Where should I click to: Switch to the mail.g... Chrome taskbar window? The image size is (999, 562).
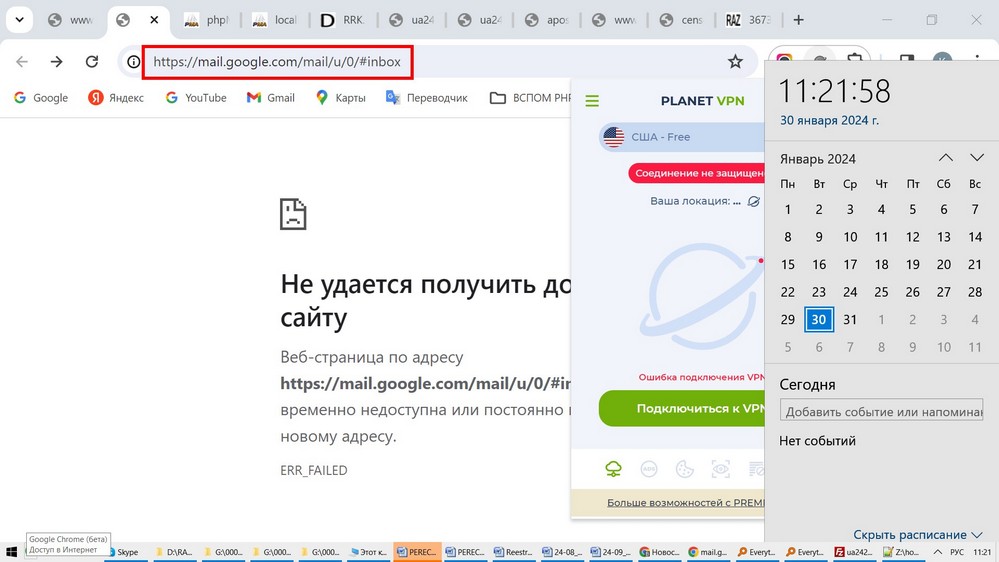click(707, 552)
